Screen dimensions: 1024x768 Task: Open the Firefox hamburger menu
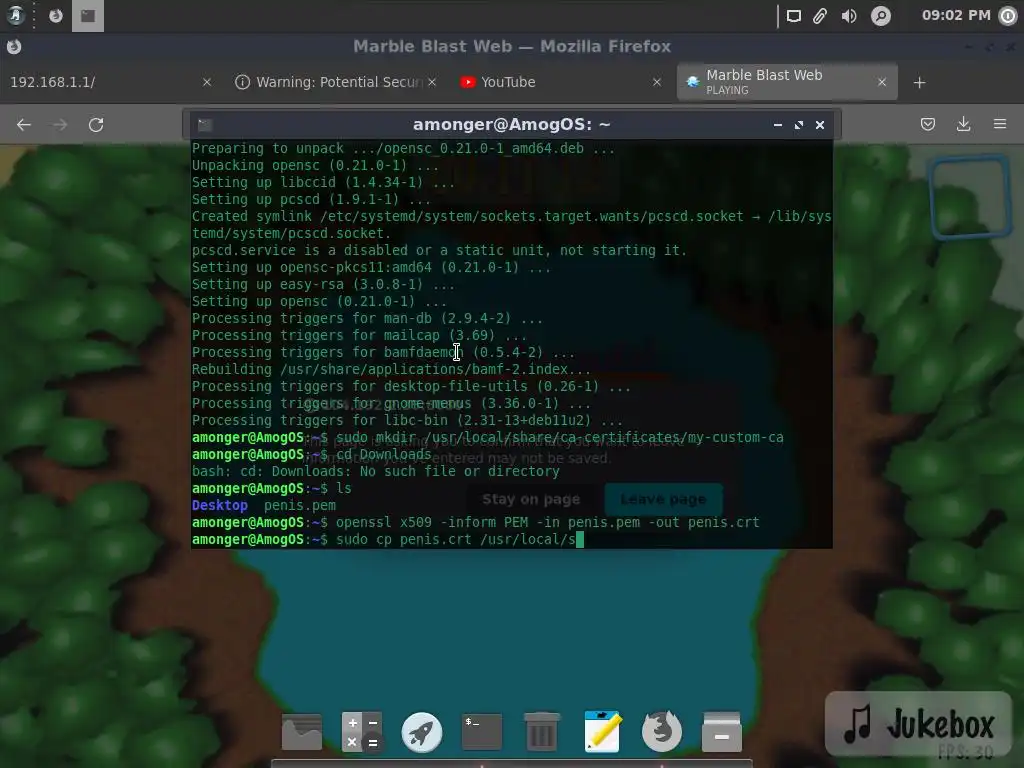pyautogui.click(x=1000, y=124)
